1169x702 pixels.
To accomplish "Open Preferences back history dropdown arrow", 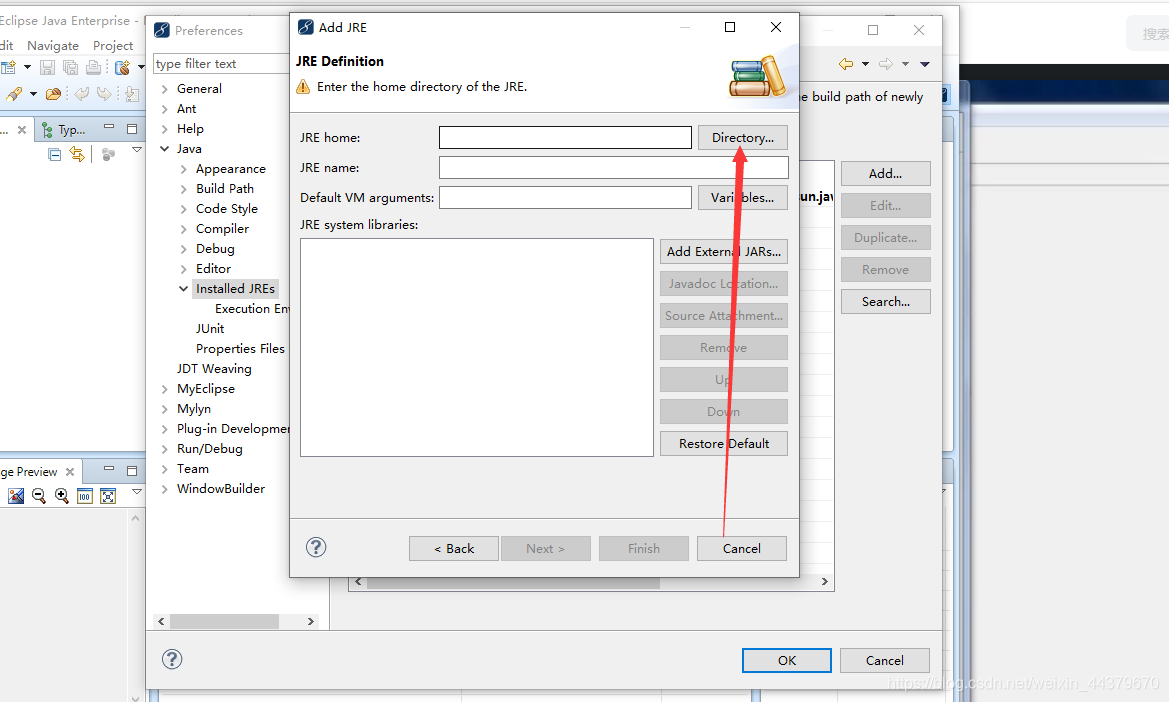I will click(866, 64).
